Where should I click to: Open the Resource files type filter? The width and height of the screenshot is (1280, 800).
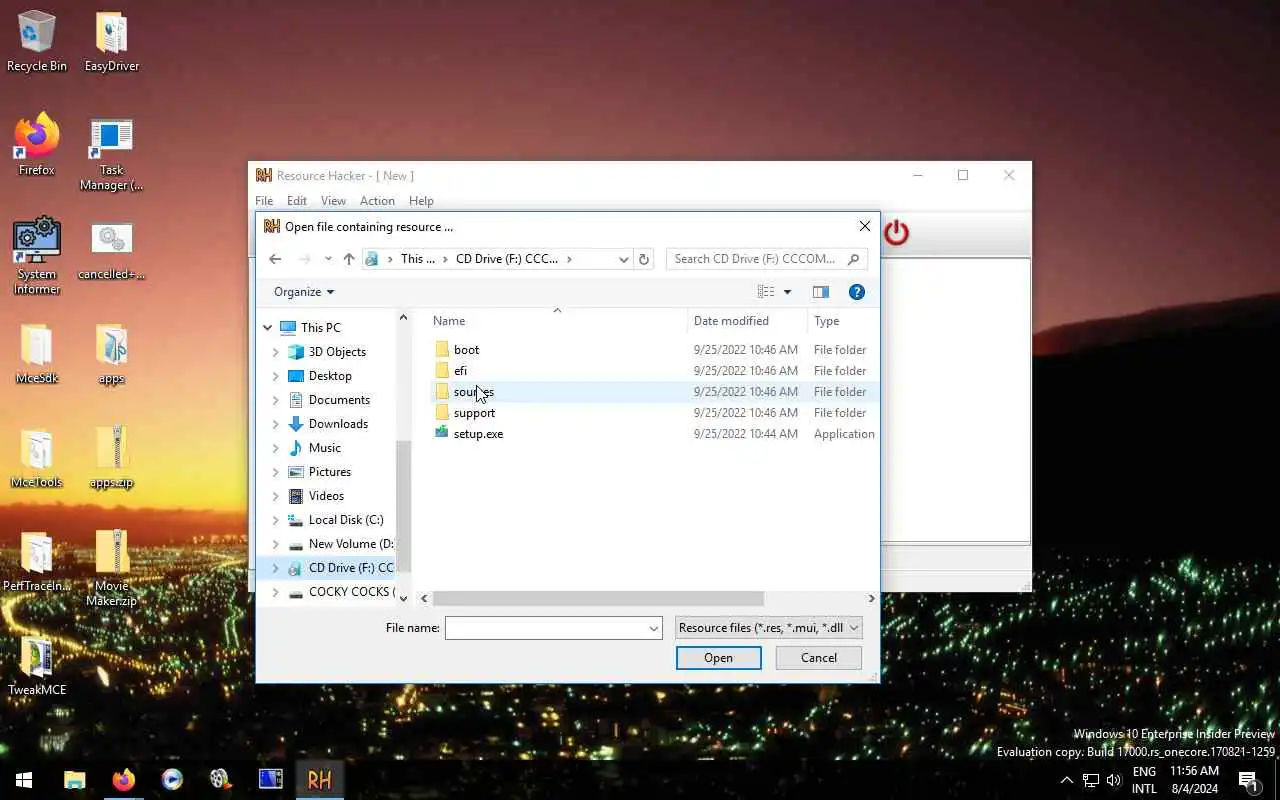click(x=768, y=628)
